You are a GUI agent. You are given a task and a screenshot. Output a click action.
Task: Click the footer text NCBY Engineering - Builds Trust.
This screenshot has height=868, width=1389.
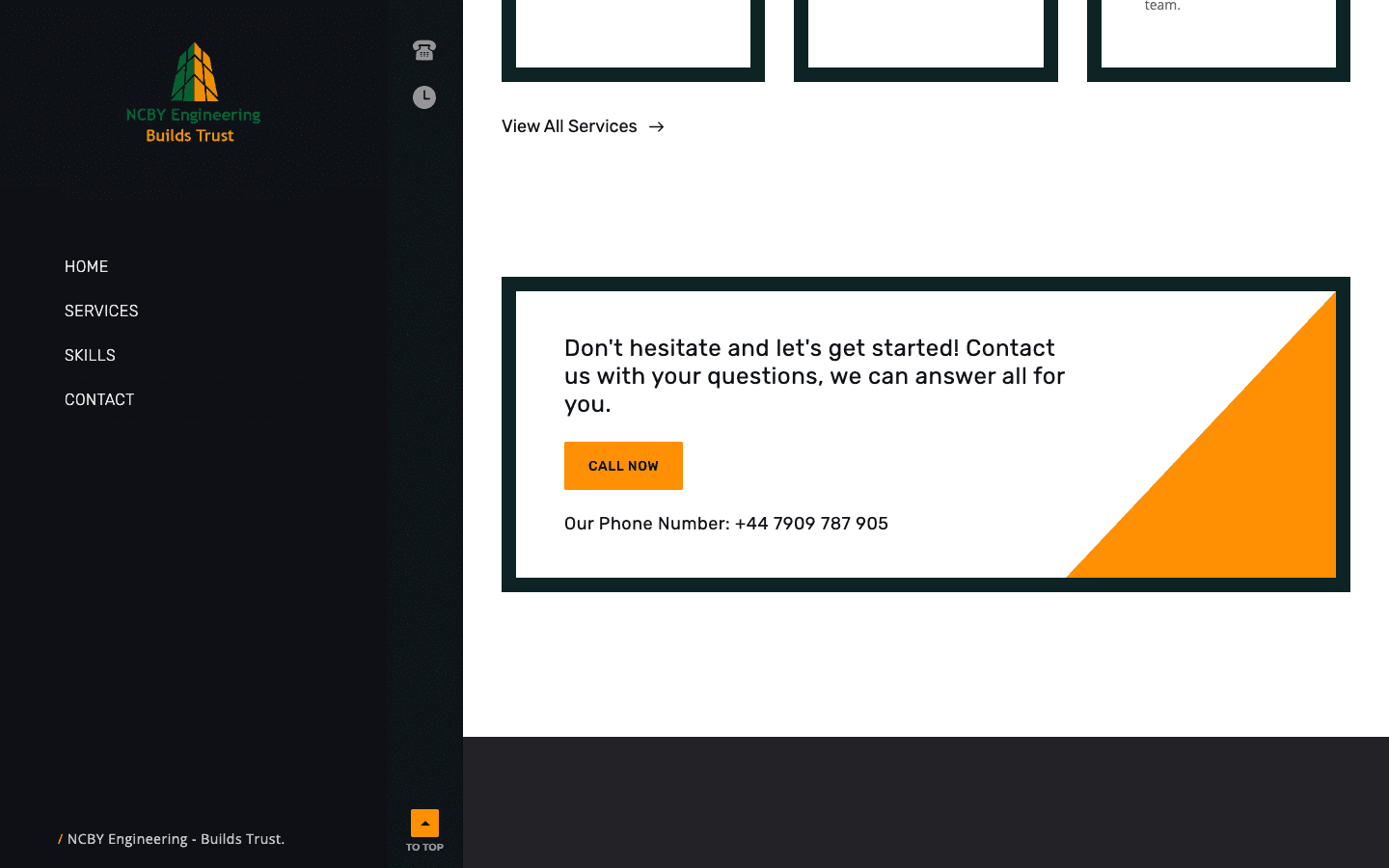(176, 839)
